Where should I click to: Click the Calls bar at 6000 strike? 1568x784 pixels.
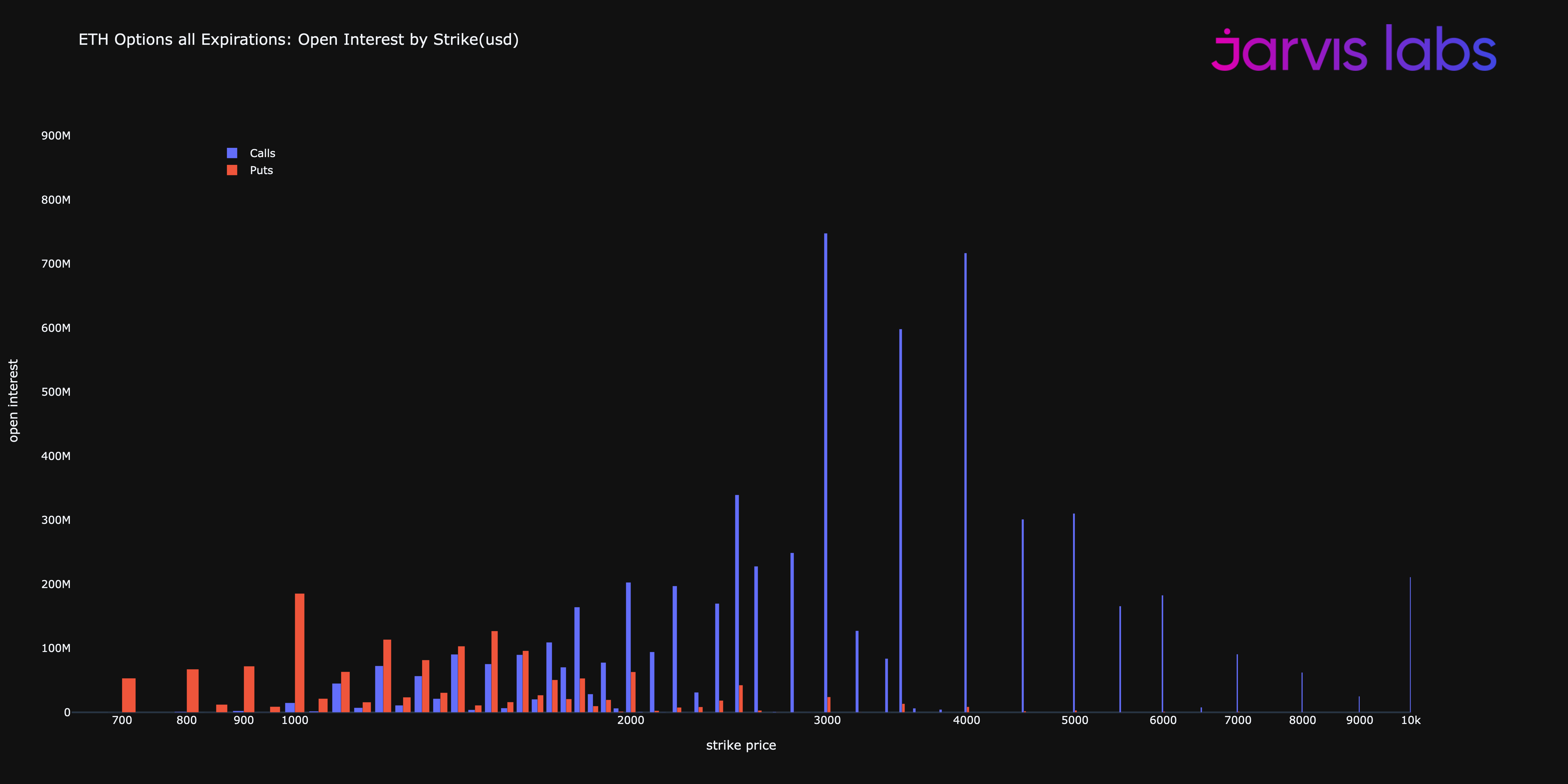pyautogui.click(x=1162, y=654)
